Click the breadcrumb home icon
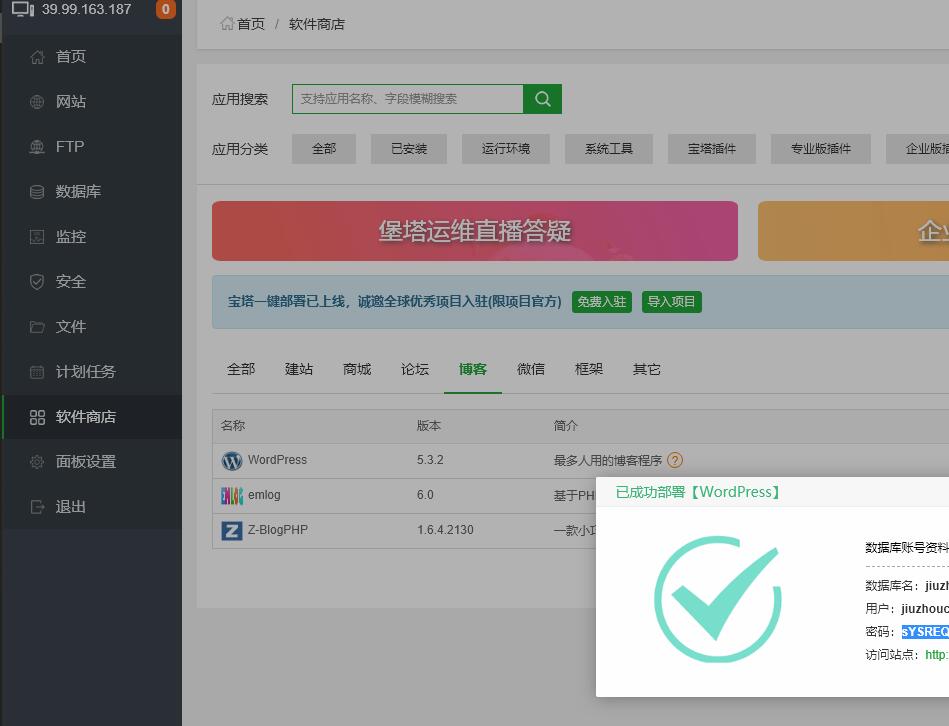 click(227, 24)
